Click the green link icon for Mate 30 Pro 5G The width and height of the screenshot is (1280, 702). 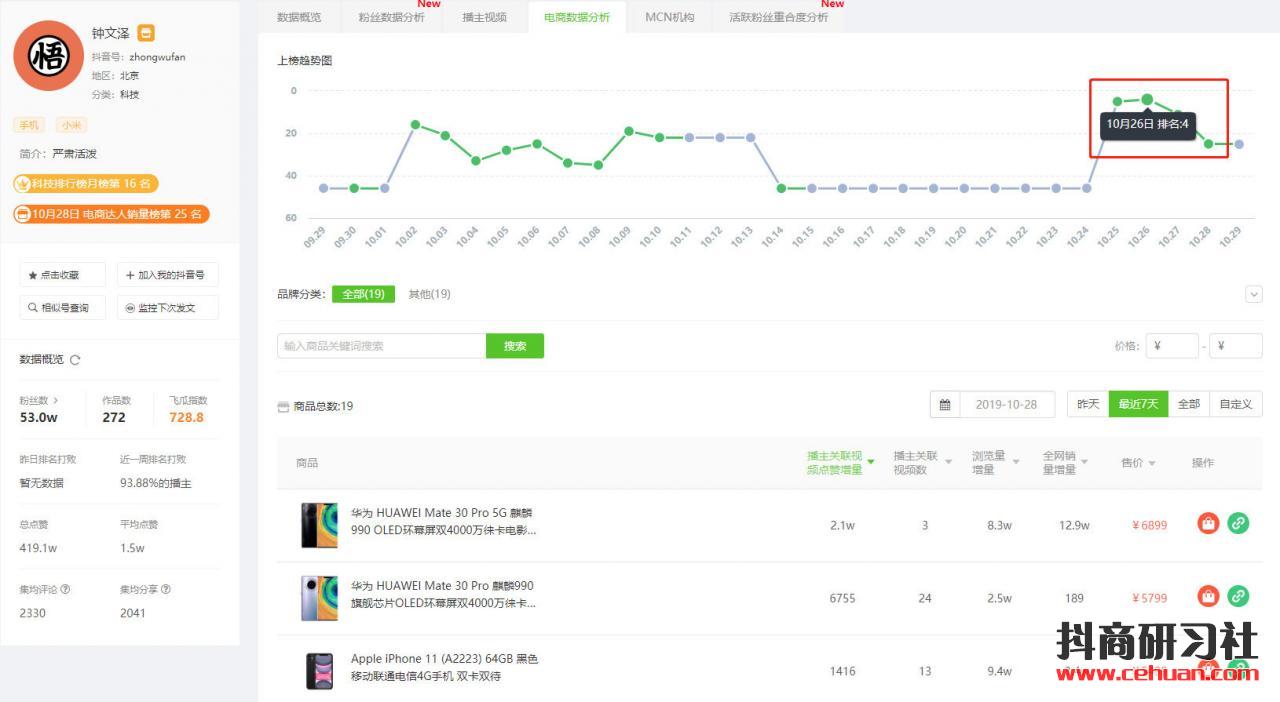(x=1238, y=523)
